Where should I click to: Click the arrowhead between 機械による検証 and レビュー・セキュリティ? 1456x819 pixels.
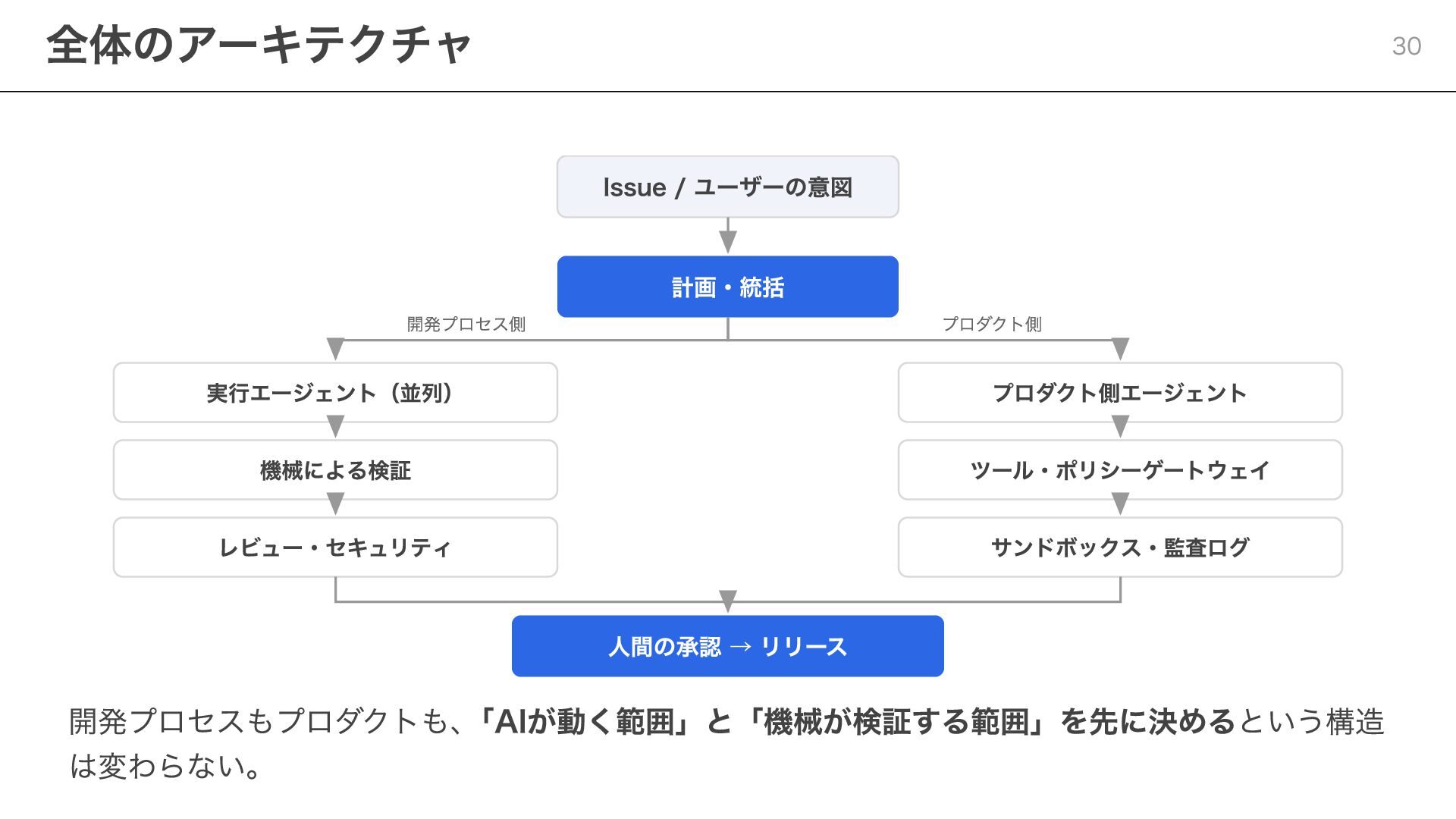point(335,504)
